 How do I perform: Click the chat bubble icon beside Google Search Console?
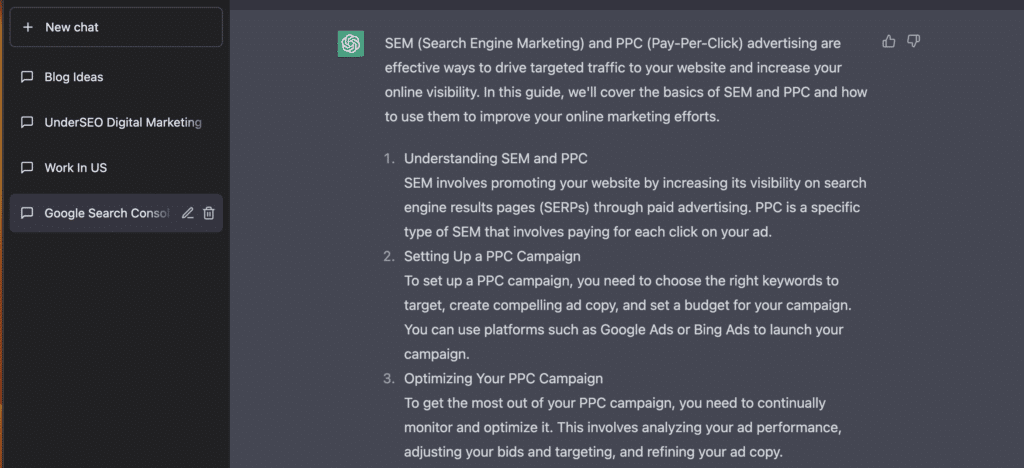[x=27, y=213]
